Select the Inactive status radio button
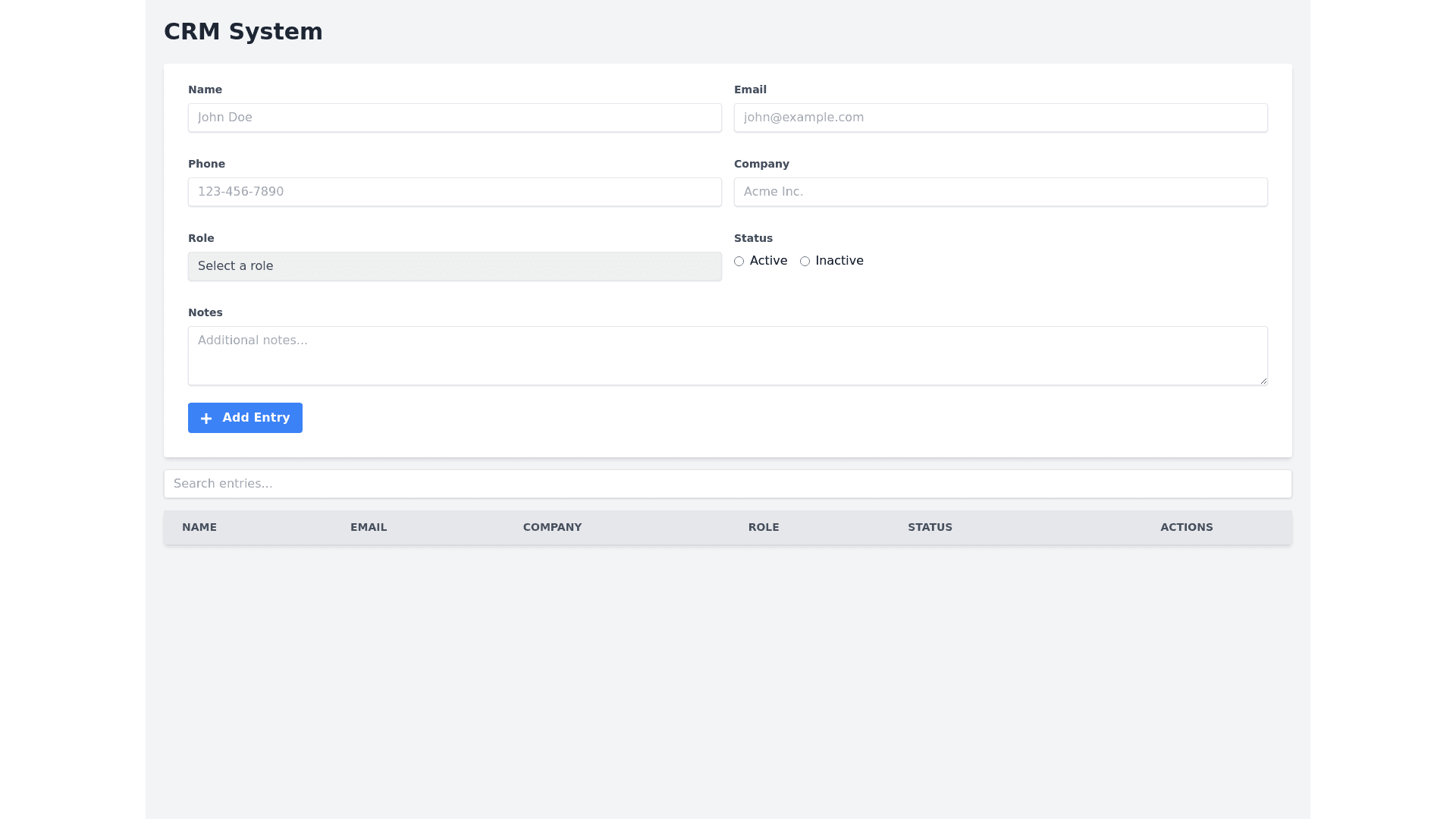 (x=805, y=262)
